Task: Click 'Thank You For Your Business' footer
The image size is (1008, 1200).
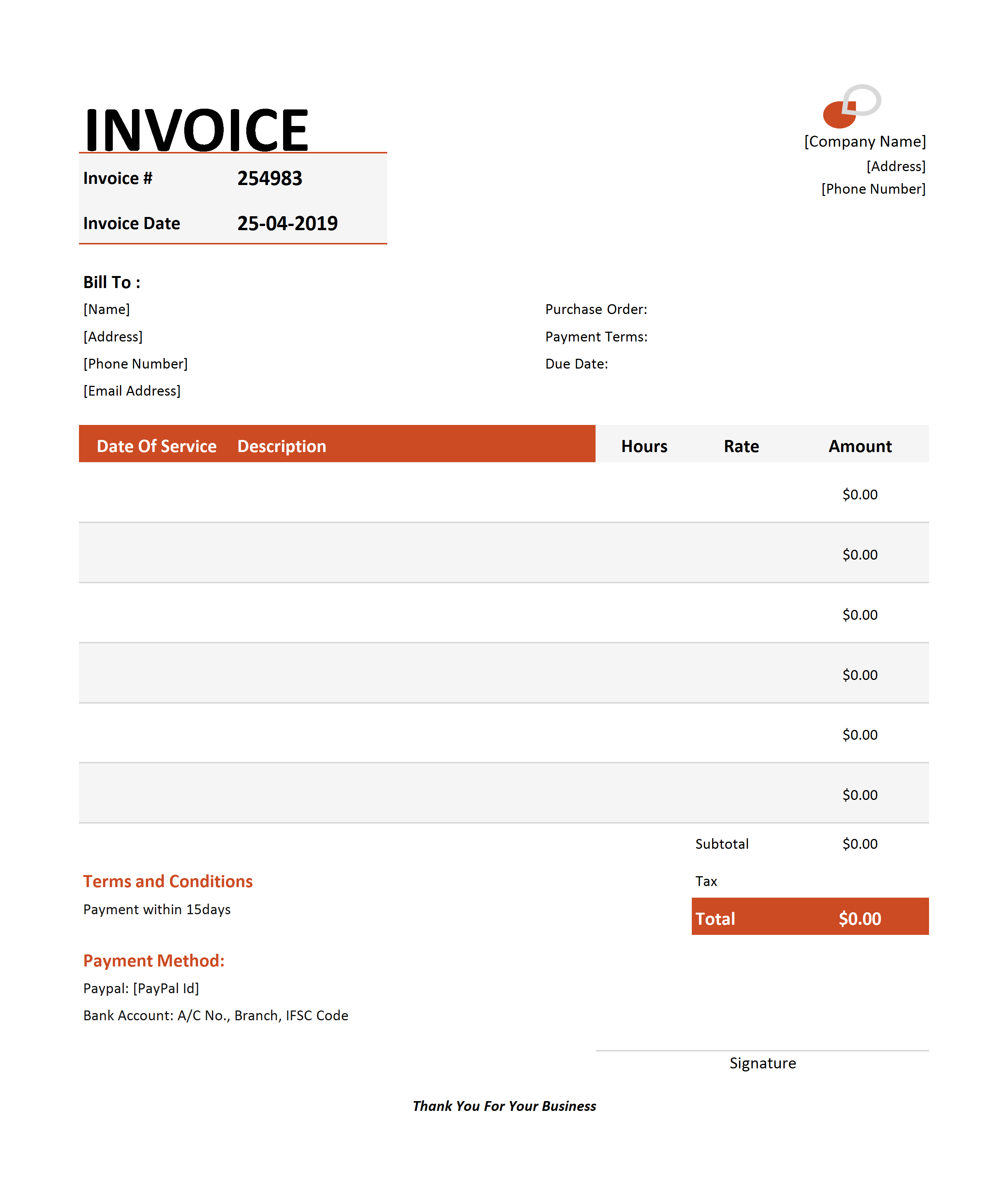Action: tap(505, 1106)
